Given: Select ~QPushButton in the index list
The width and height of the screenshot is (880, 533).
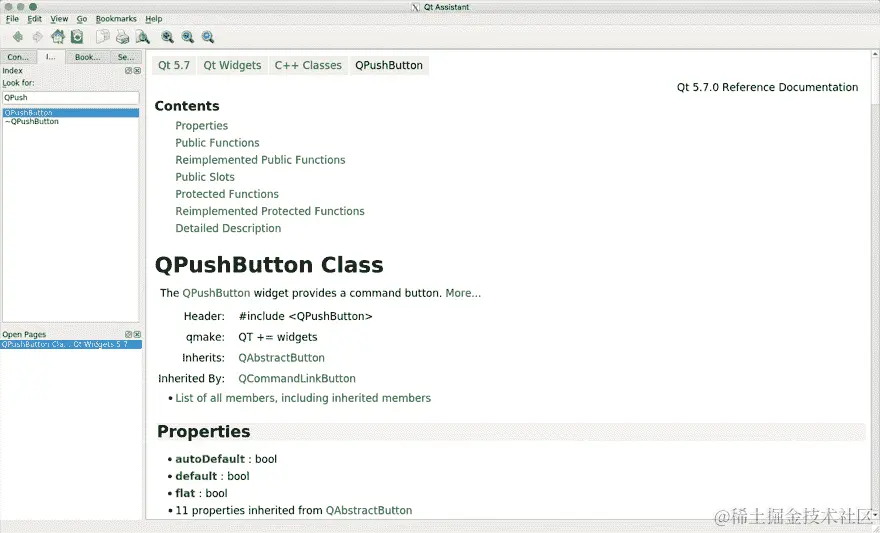Looking at the screenshot, I should (71, 121).
